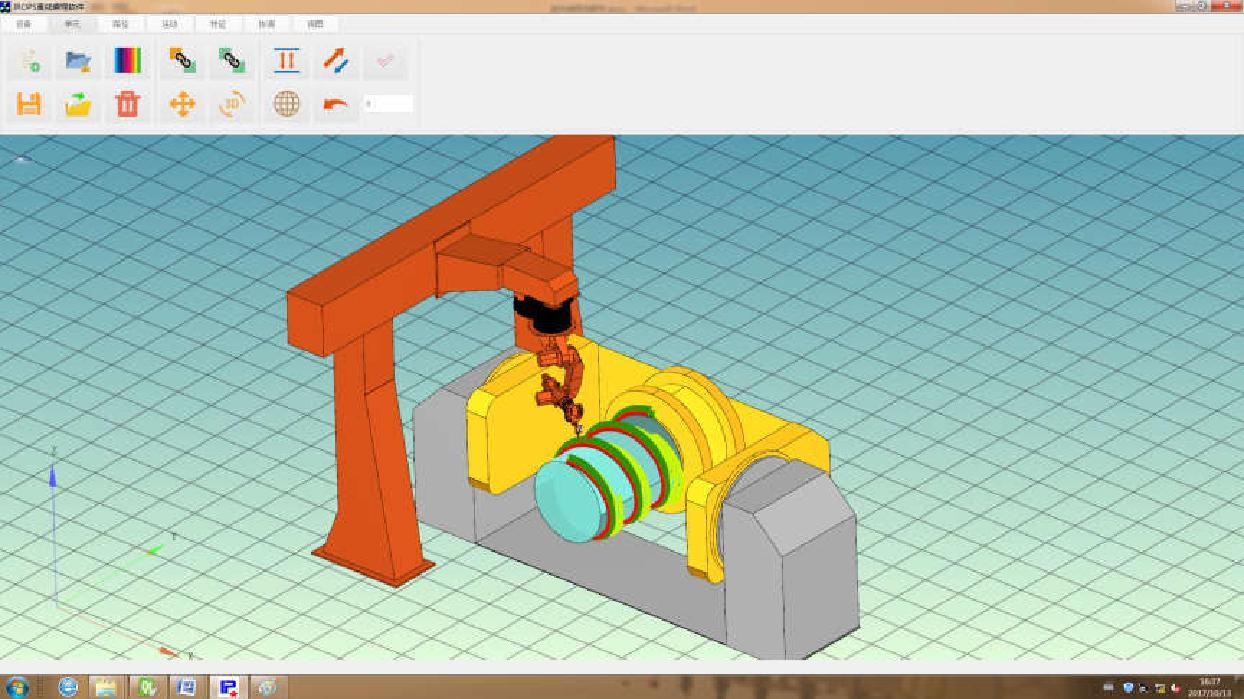Click the red curved undo arrow
This screenshot has width=1244, height=699.
click(336, 104)
